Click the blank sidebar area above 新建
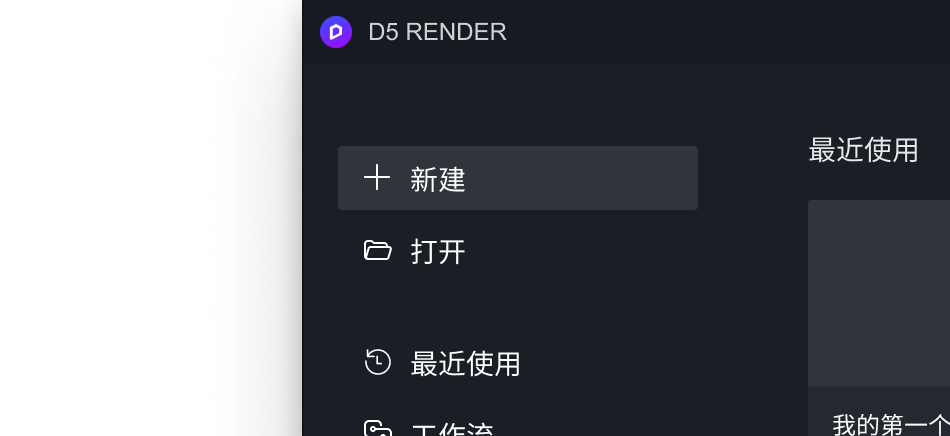This screenshot has height=436, width=950. [518, 106]
